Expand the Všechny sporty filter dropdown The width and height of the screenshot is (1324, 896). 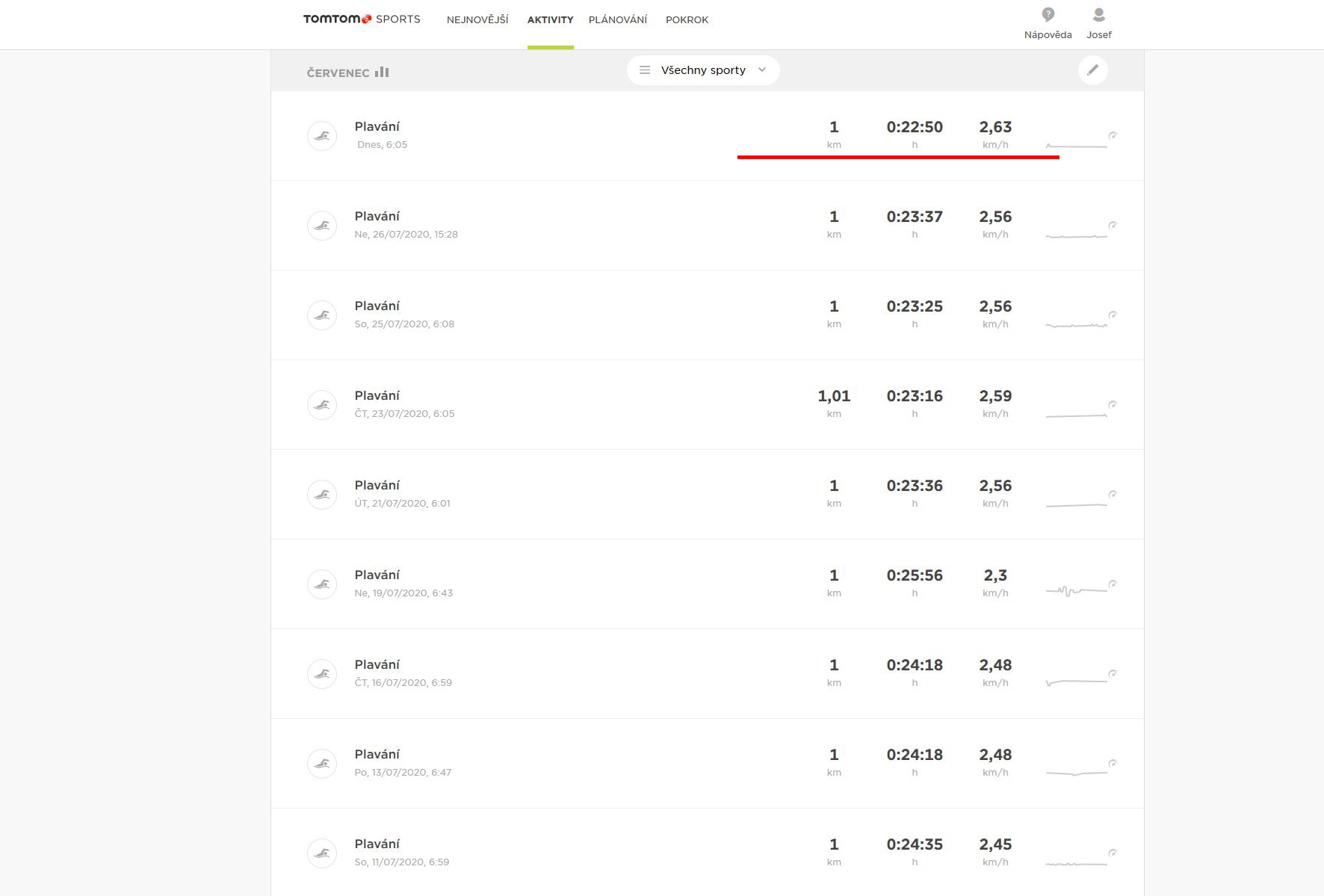pyautogui.click(x=703, y=70)
